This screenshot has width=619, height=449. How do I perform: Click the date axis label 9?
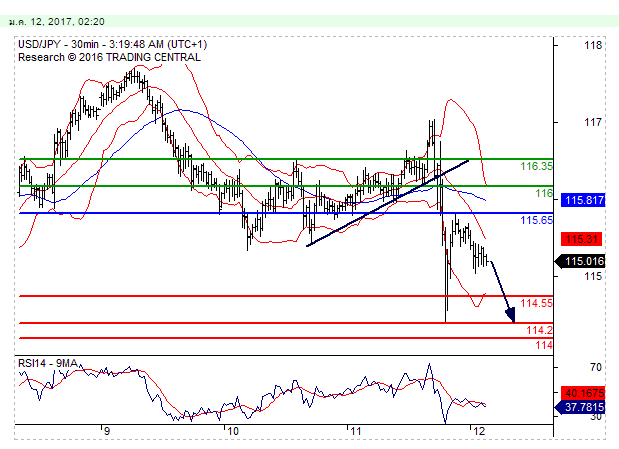[107, 431]
